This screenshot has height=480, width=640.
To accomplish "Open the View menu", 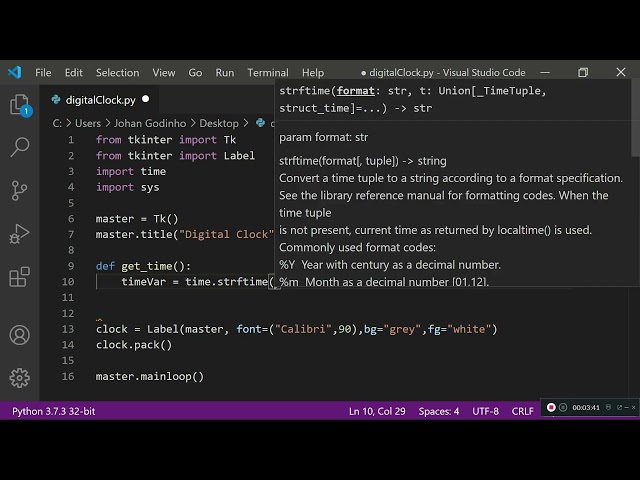I will click(164, 73).
